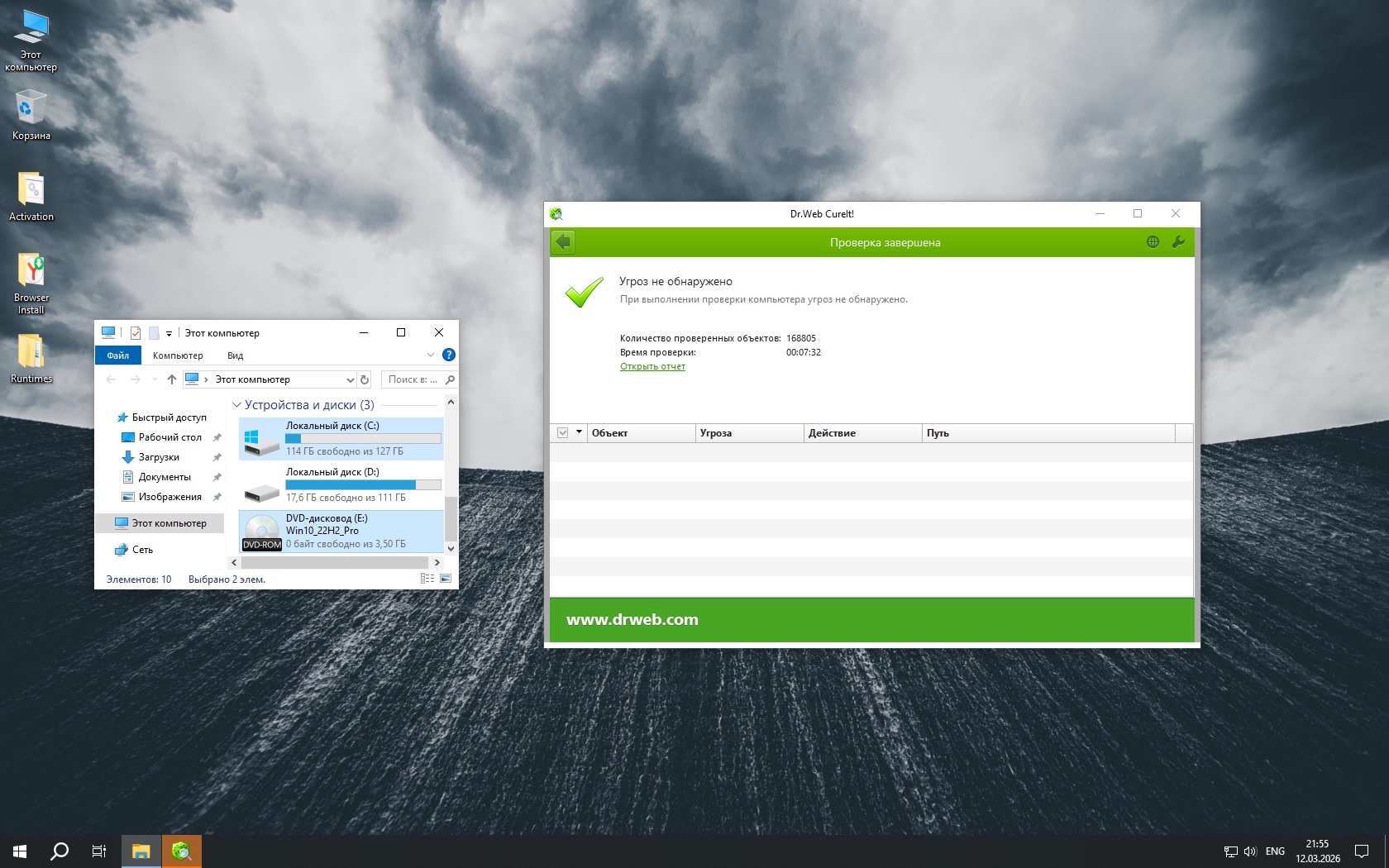Open the Dr.Web CureIt taskbar icon
This screenshot has width=1389, height=868.
(x=181, y=851)
